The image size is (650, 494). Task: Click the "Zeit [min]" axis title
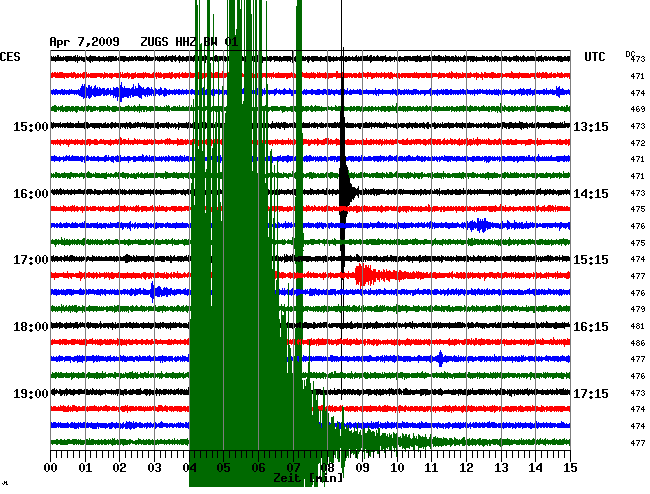click(x=308, y=478)
